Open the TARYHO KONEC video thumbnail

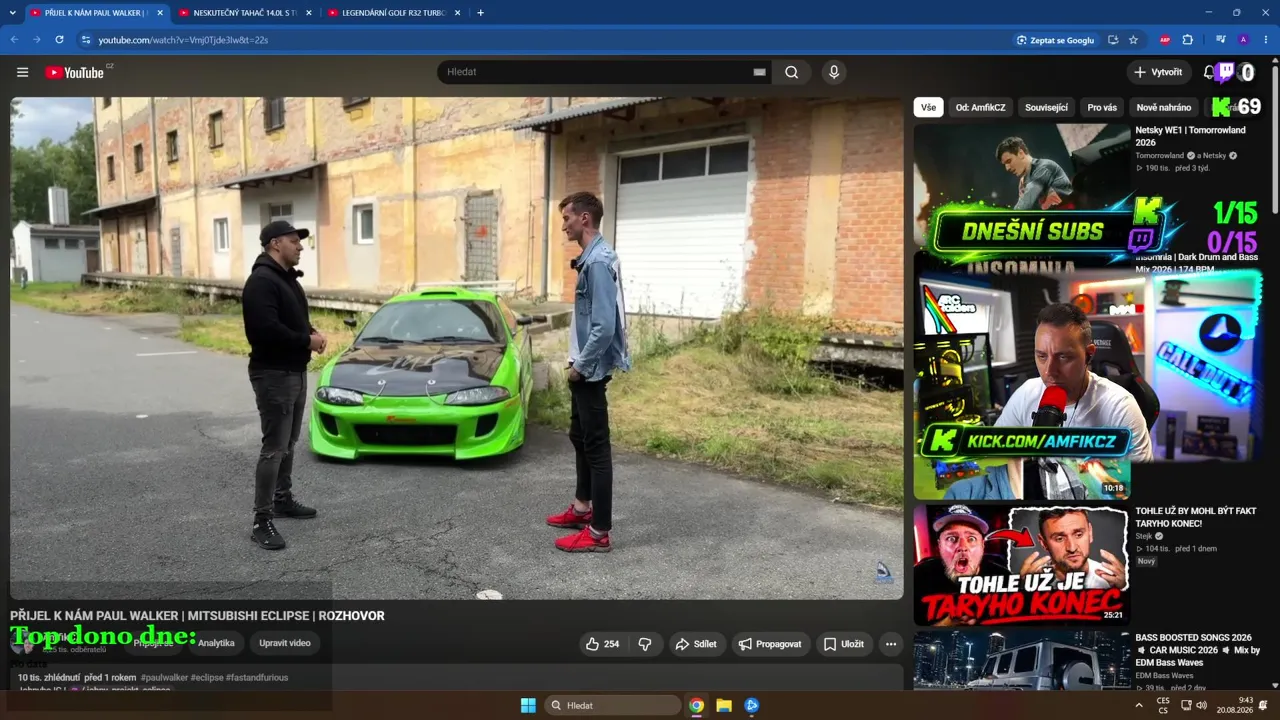point(1021,564)
